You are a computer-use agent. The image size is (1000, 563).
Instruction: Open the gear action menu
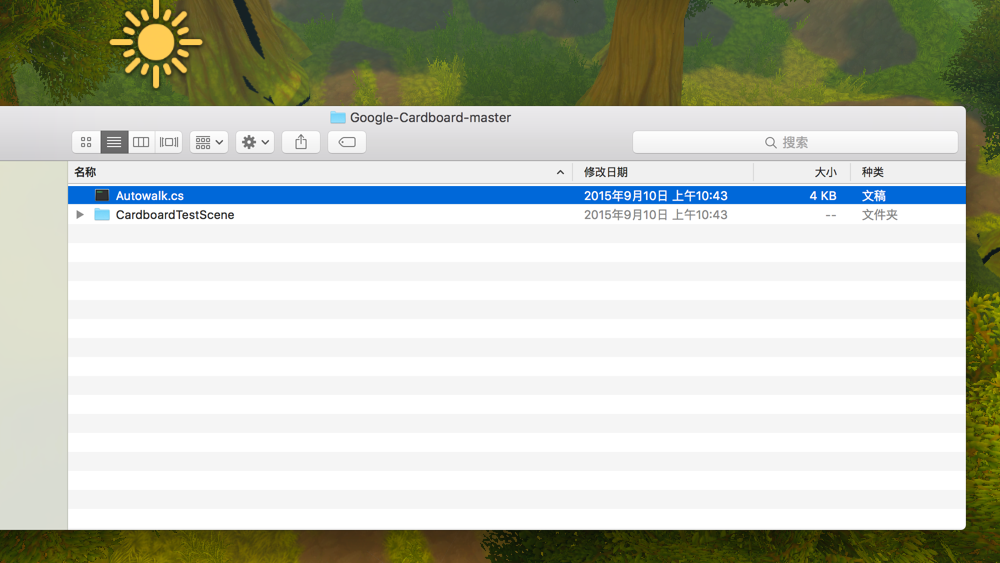[x=255, y=142]
